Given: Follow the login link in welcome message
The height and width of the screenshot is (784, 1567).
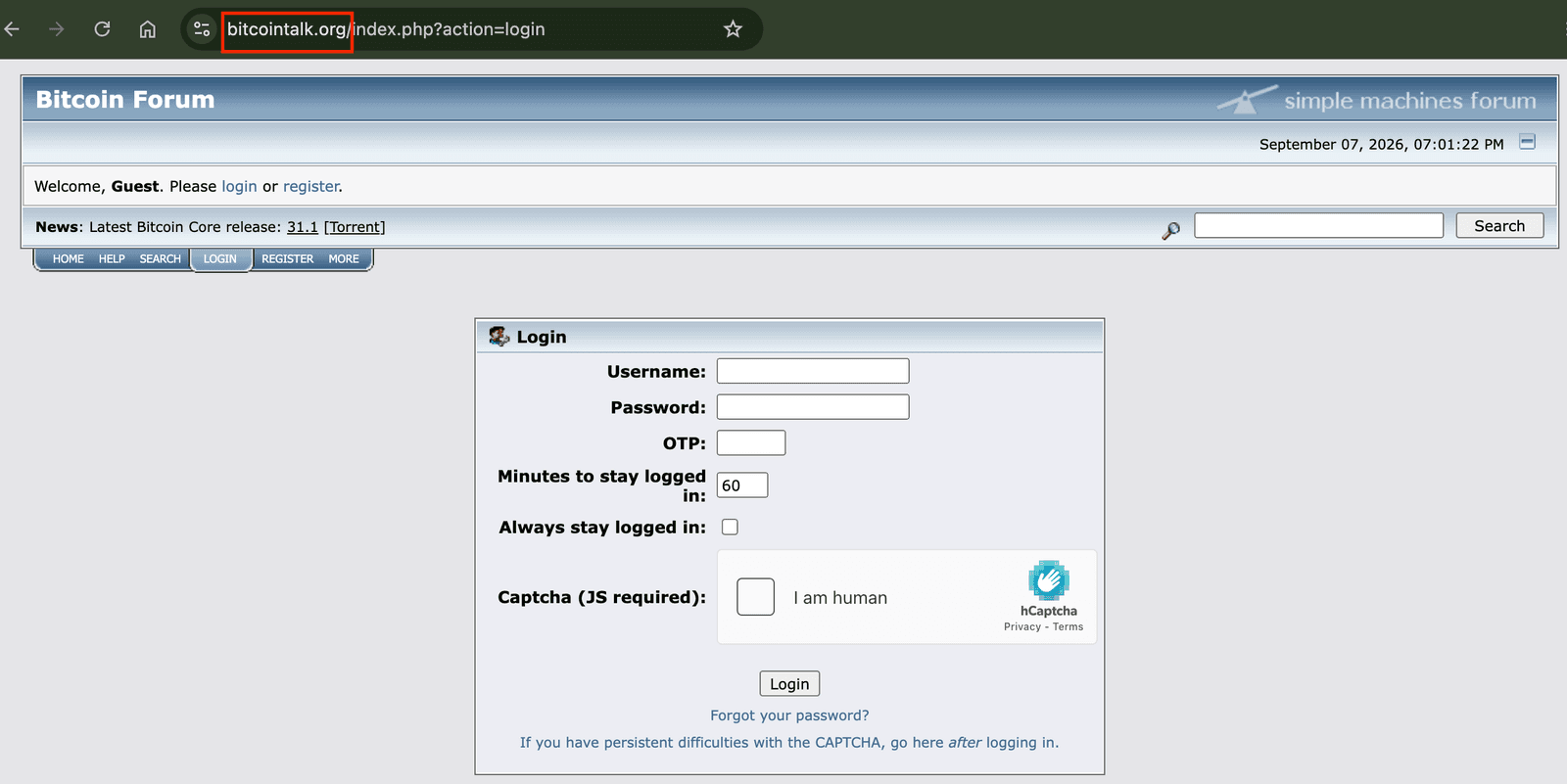Looking at the screenshot, I should click(239, 186).
